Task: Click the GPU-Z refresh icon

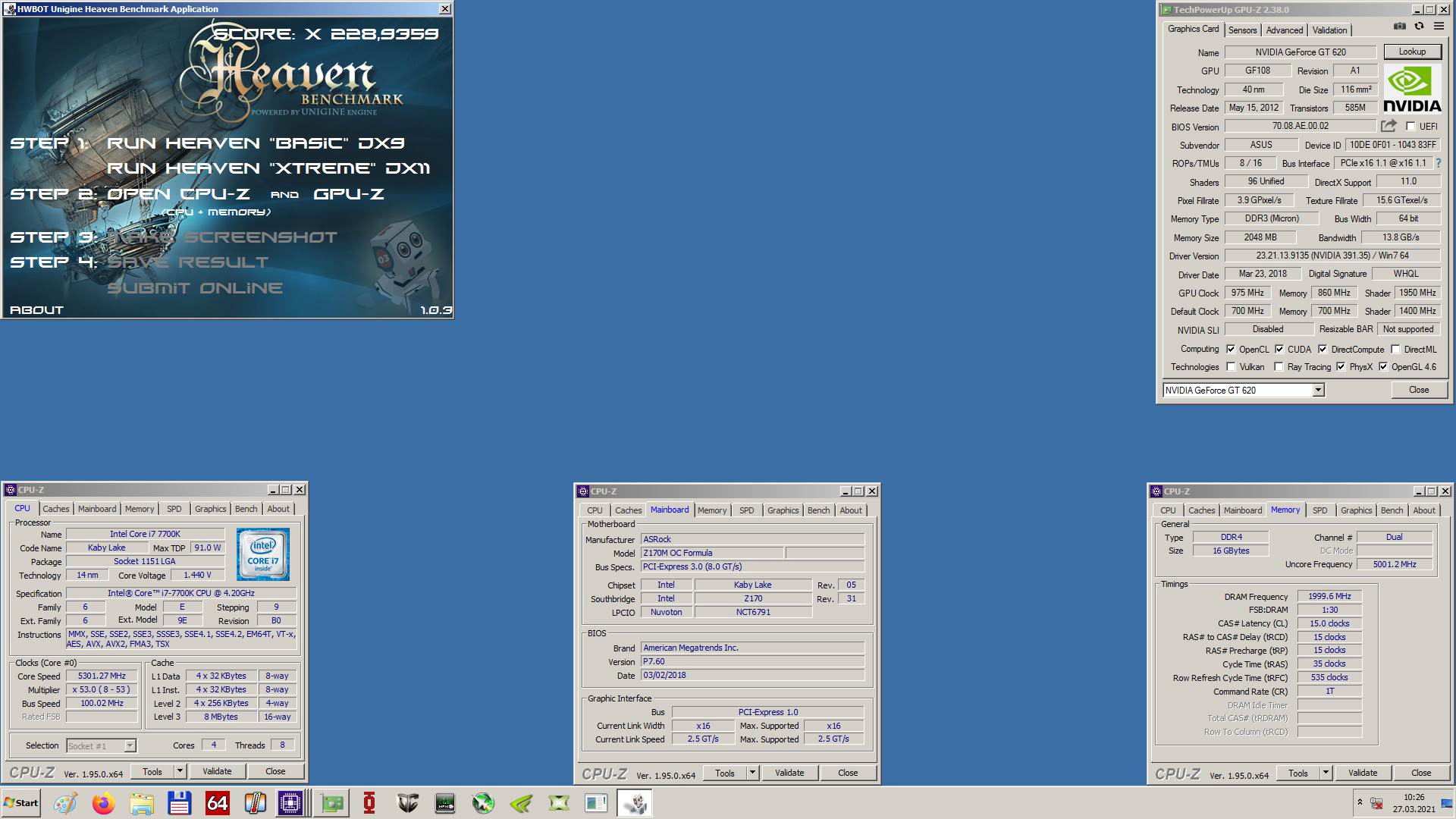Action: [x=1419, y=27]
